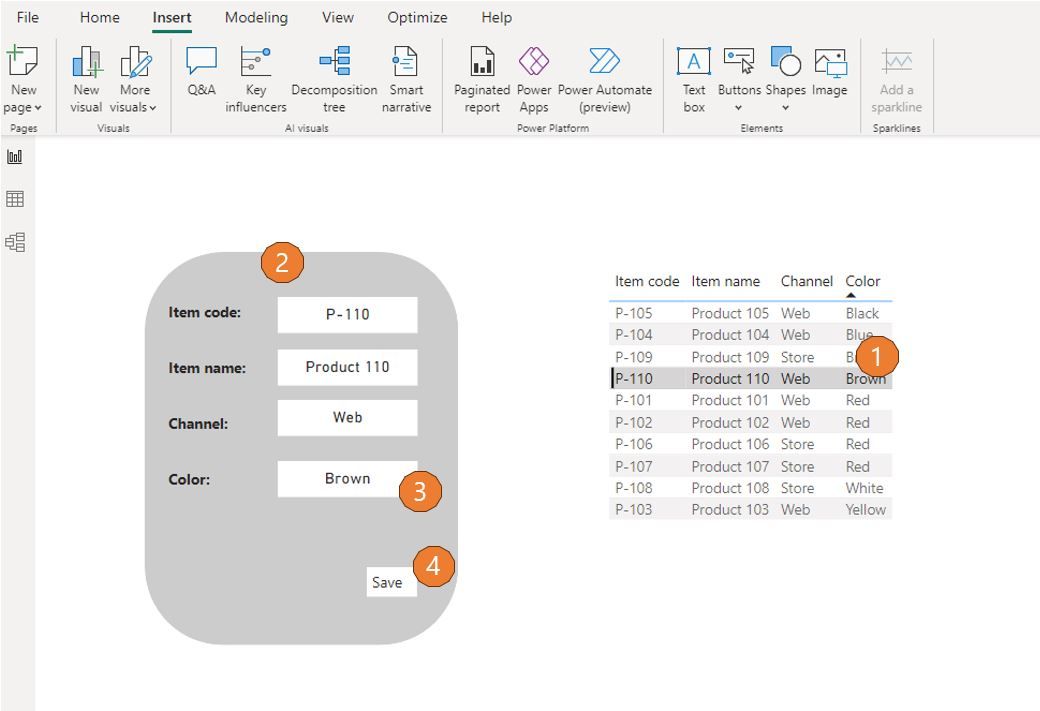The image size is (1040, 711).
Task: Select table row P-109
Action: 750,357
